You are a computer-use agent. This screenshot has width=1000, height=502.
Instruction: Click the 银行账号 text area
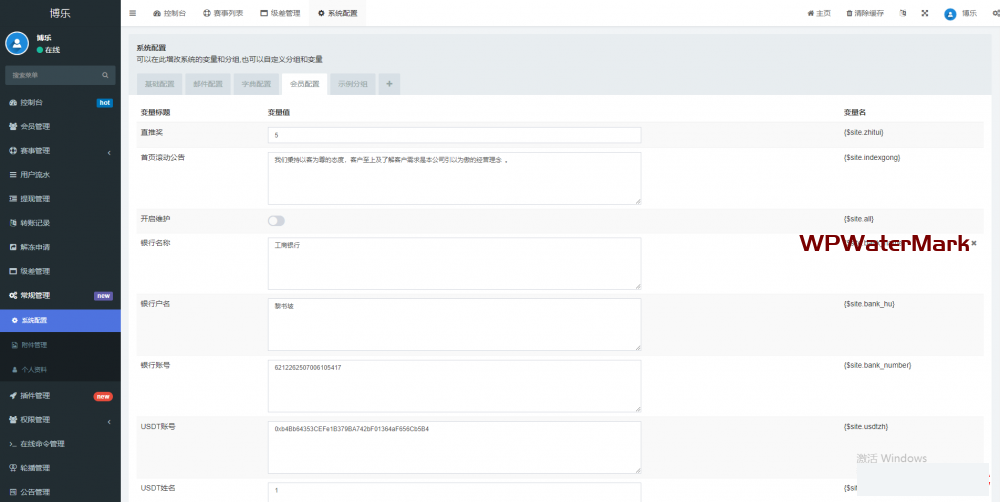point(454,385)
